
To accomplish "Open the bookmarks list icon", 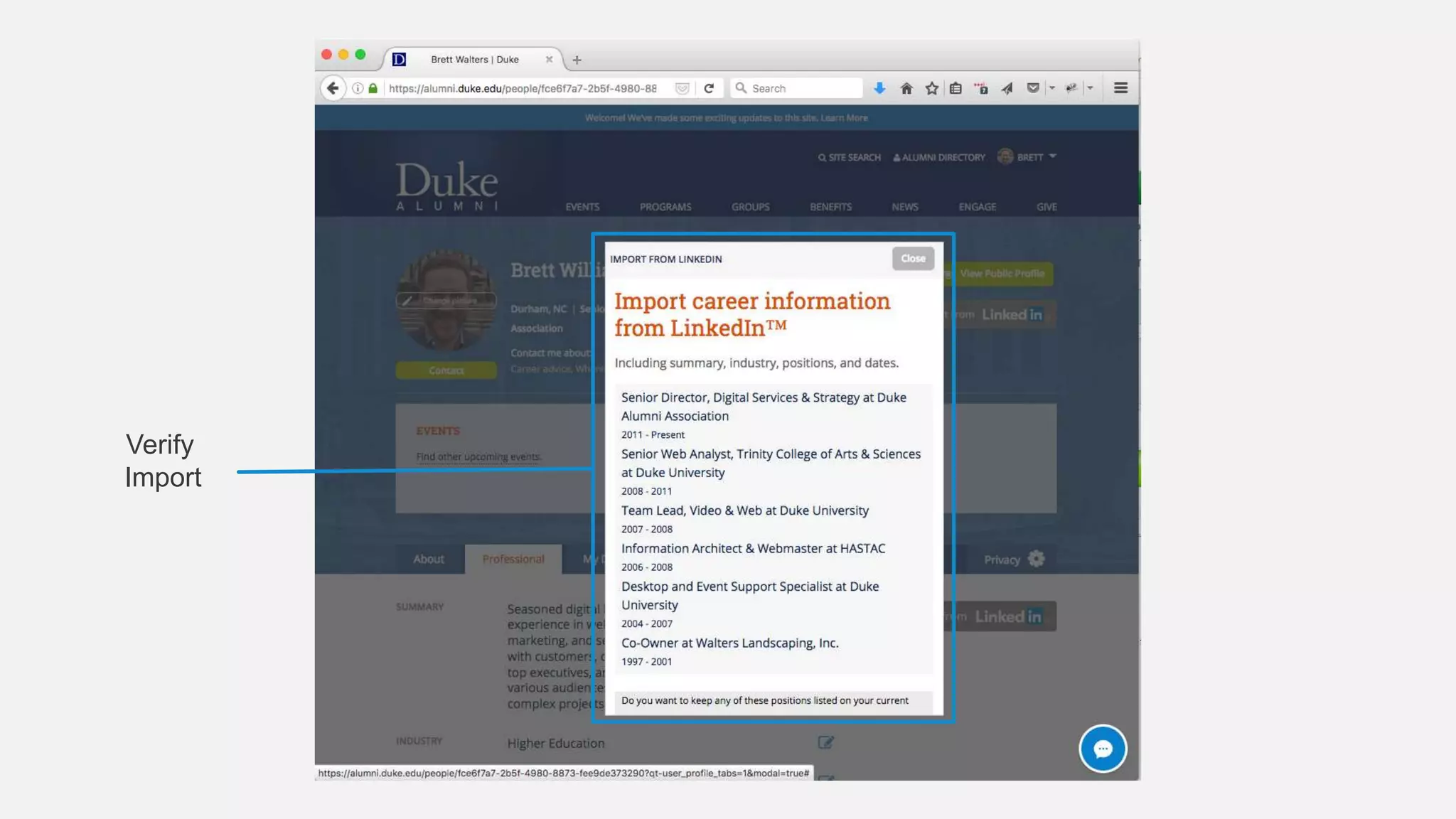I will [955, 88].
